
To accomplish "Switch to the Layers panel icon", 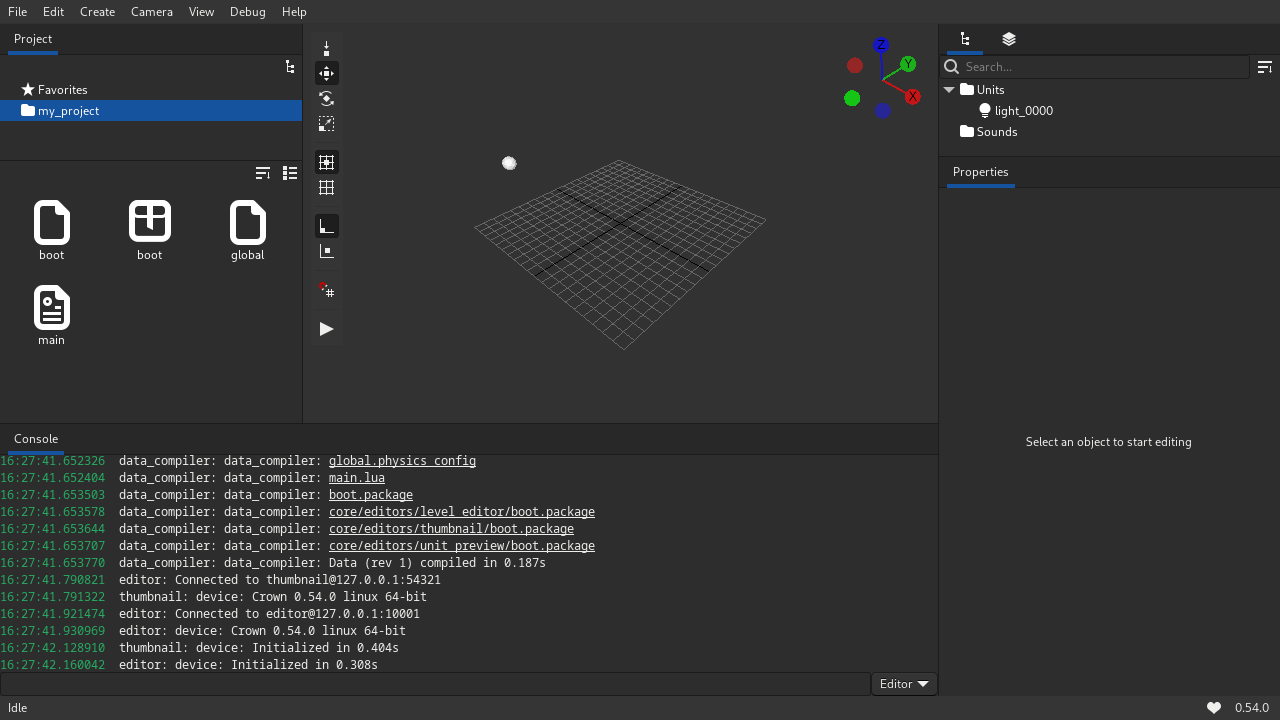I will [1008, 39].
